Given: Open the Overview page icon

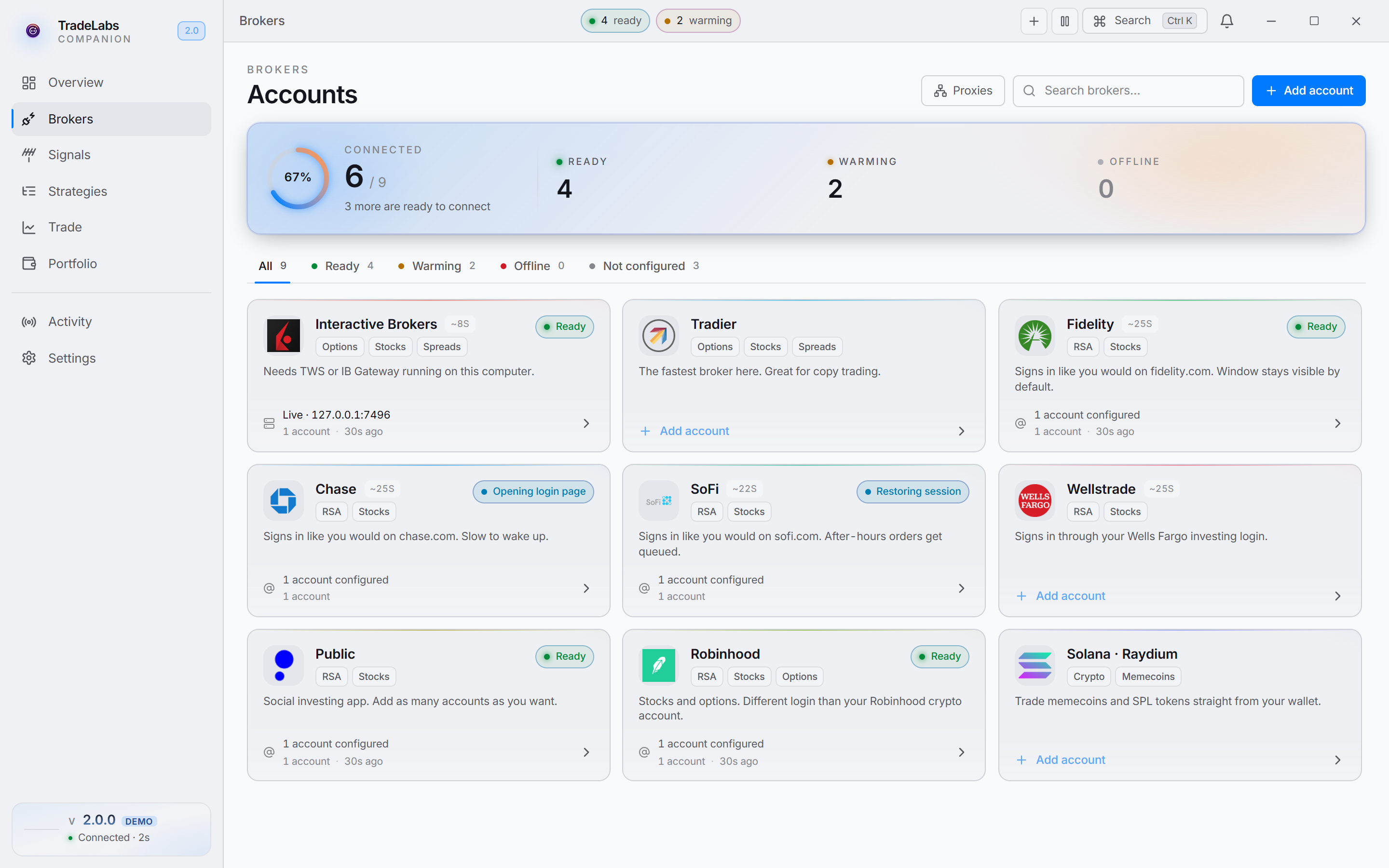Looking at the screenshot, I should (29, 82).
